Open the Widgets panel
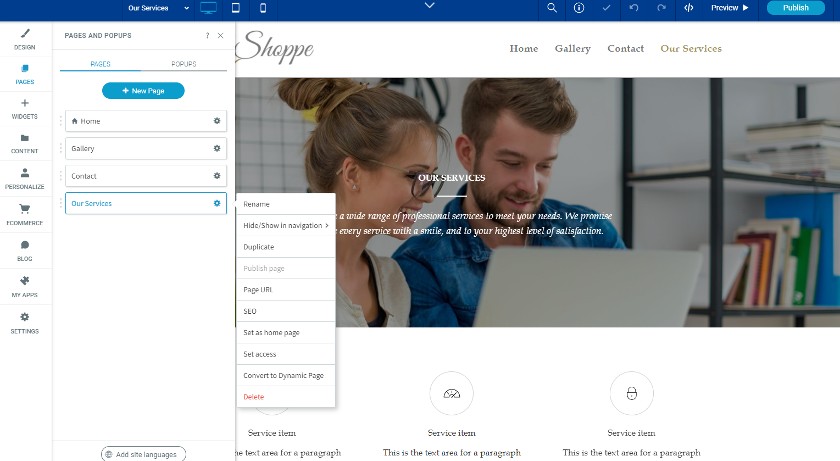840x461 pixels. (25, 109)
